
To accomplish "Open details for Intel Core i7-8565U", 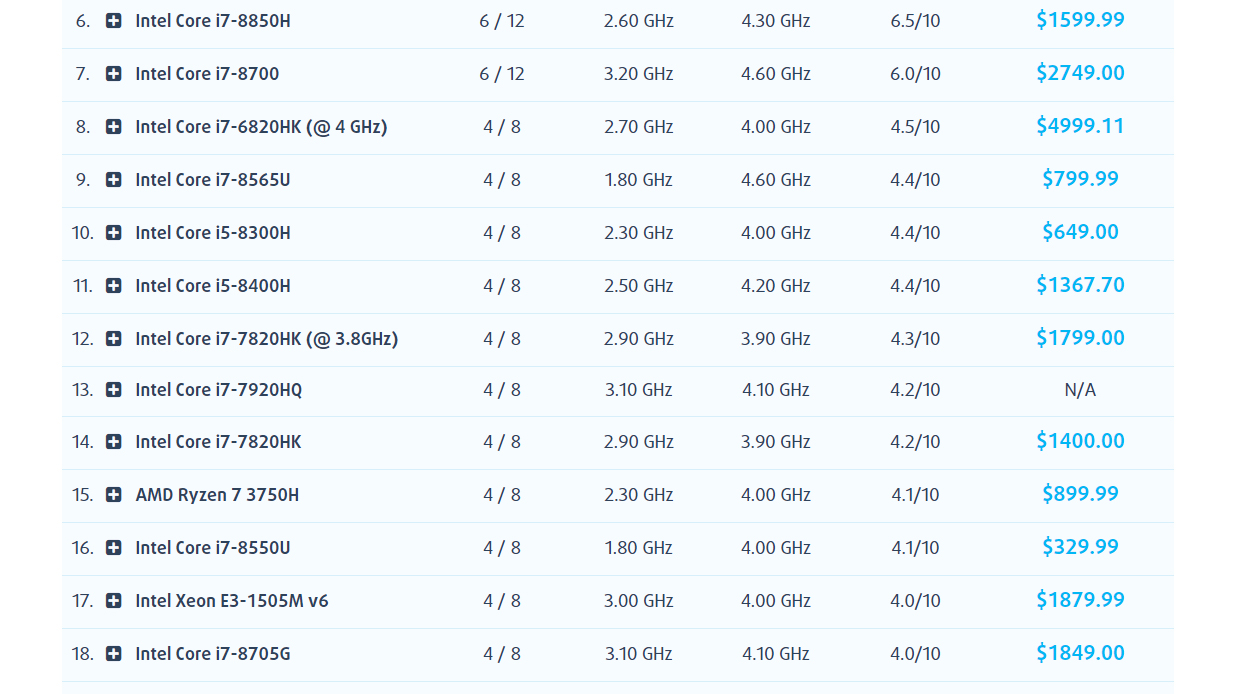I will click(x=113, y=180).
